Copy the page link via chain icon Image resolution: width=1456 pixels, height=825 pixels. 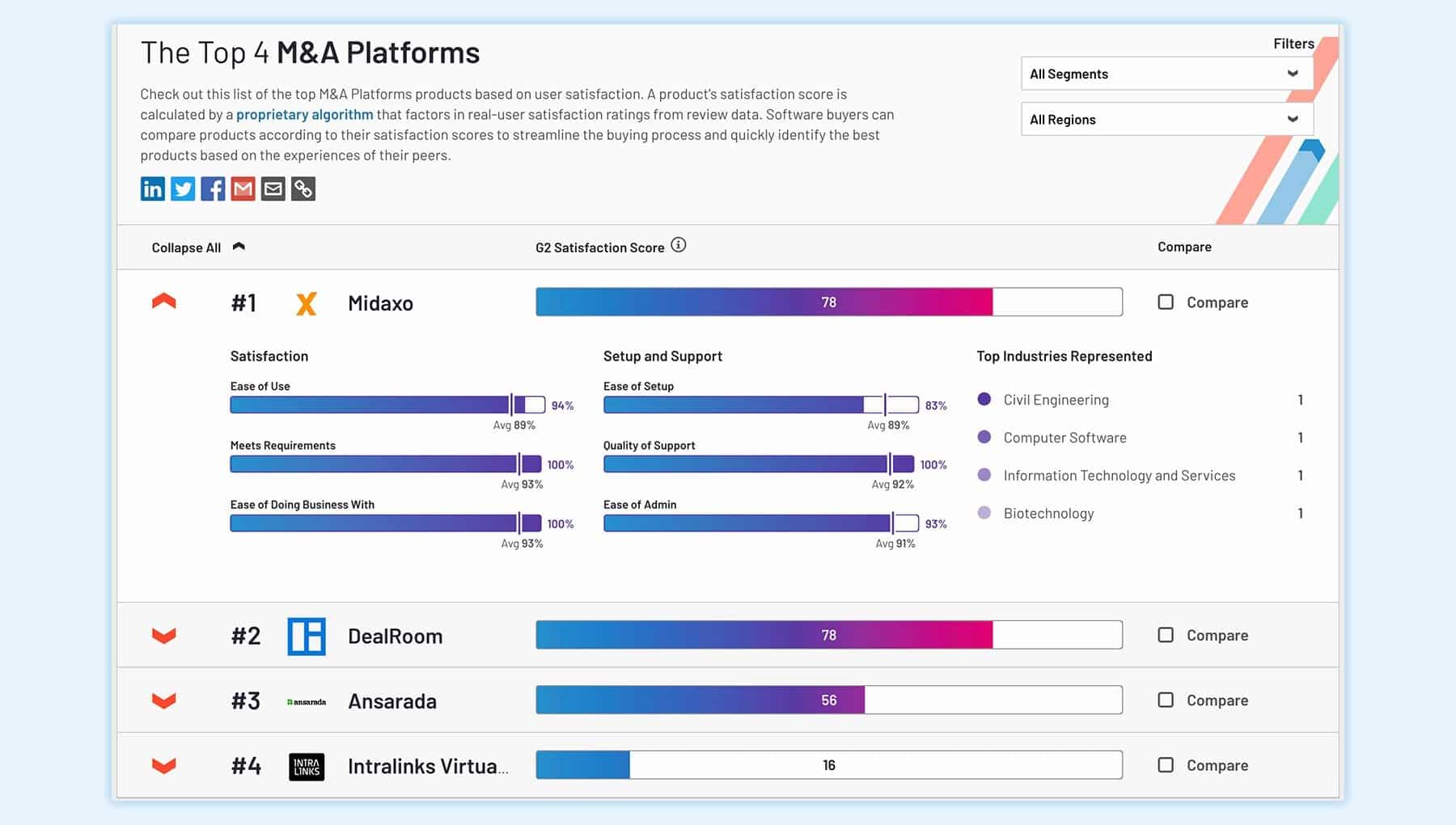(x=303, y=189)
